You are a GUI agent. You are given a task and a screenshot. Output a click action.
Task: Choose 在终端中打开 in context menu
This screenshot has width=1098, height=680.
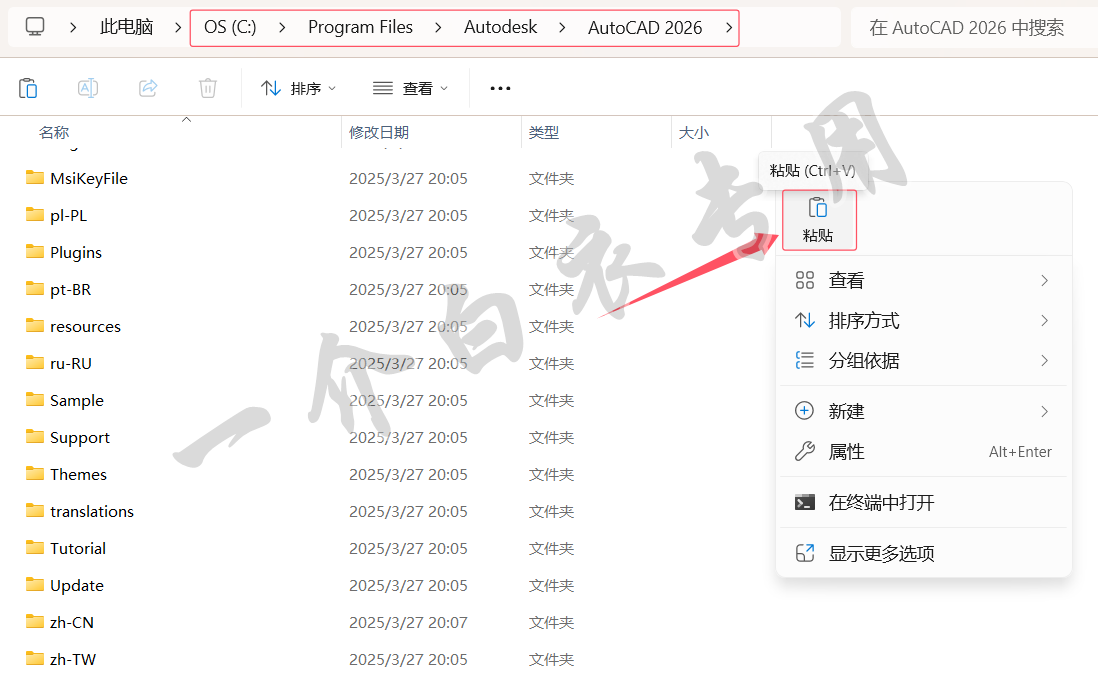(923, 502)
